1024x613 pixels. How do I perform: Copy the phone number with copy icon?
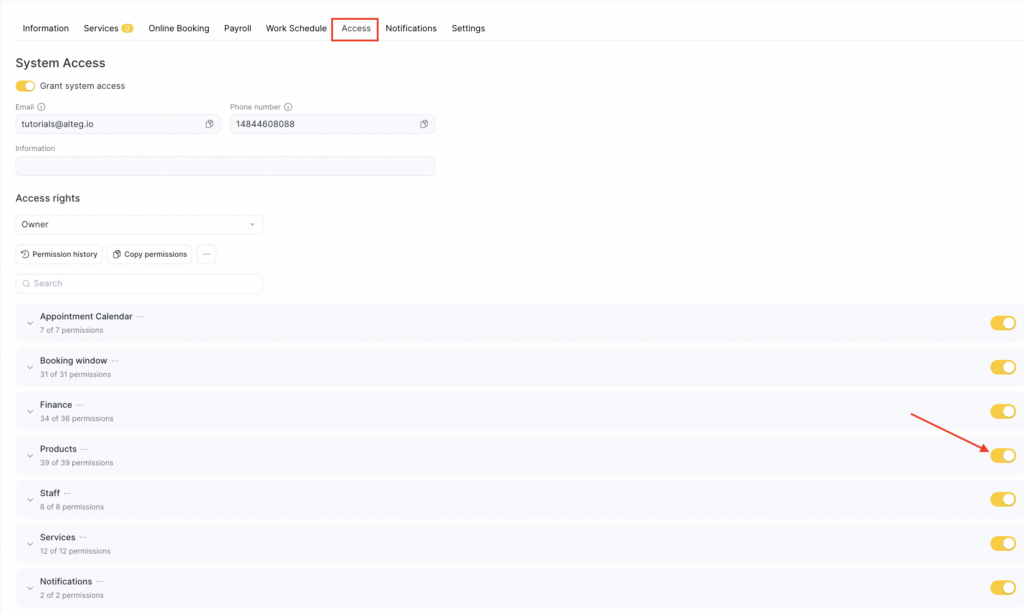424,124
